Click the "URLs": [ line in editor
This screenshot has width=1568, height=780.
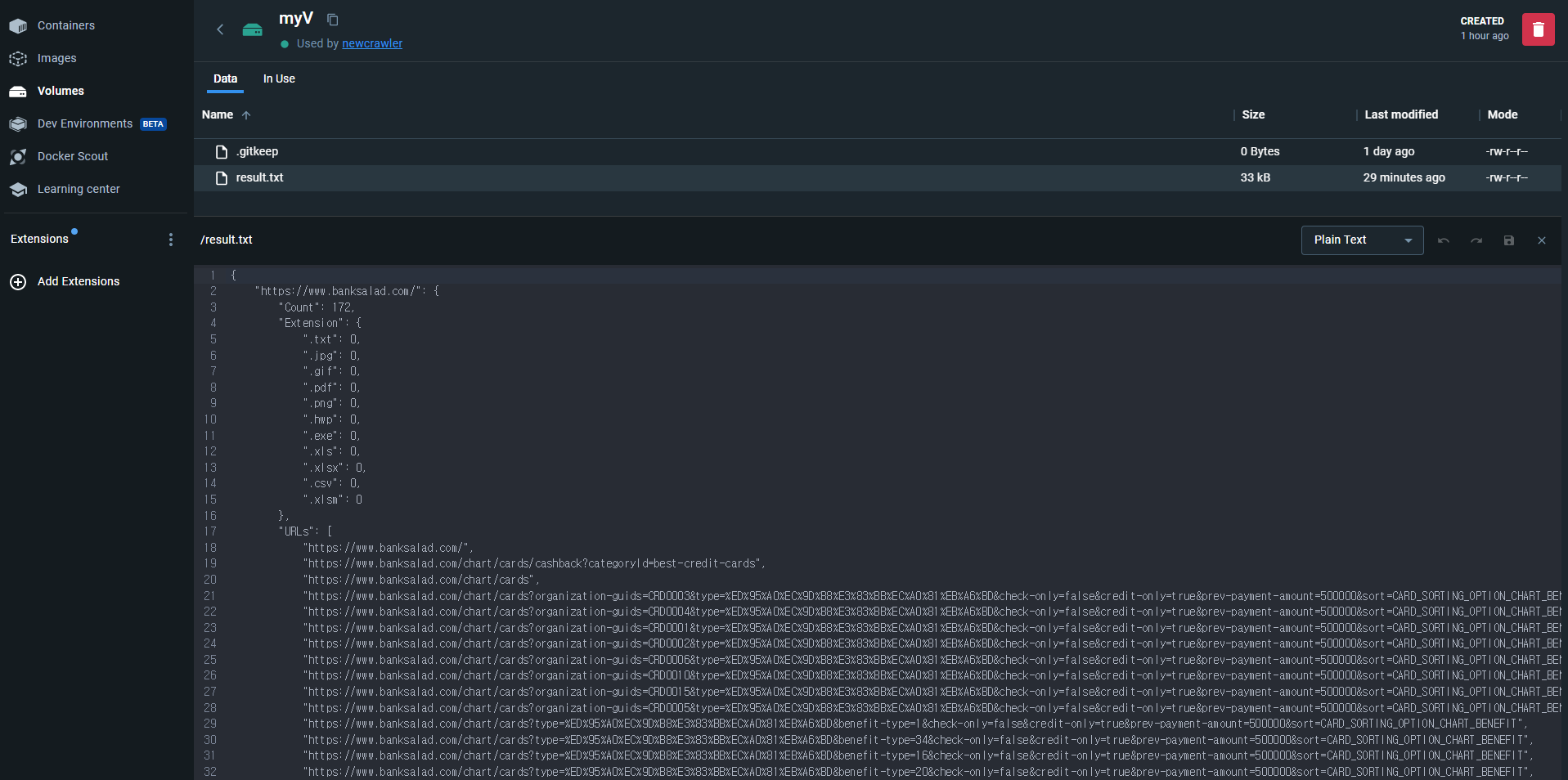point(305,531)
